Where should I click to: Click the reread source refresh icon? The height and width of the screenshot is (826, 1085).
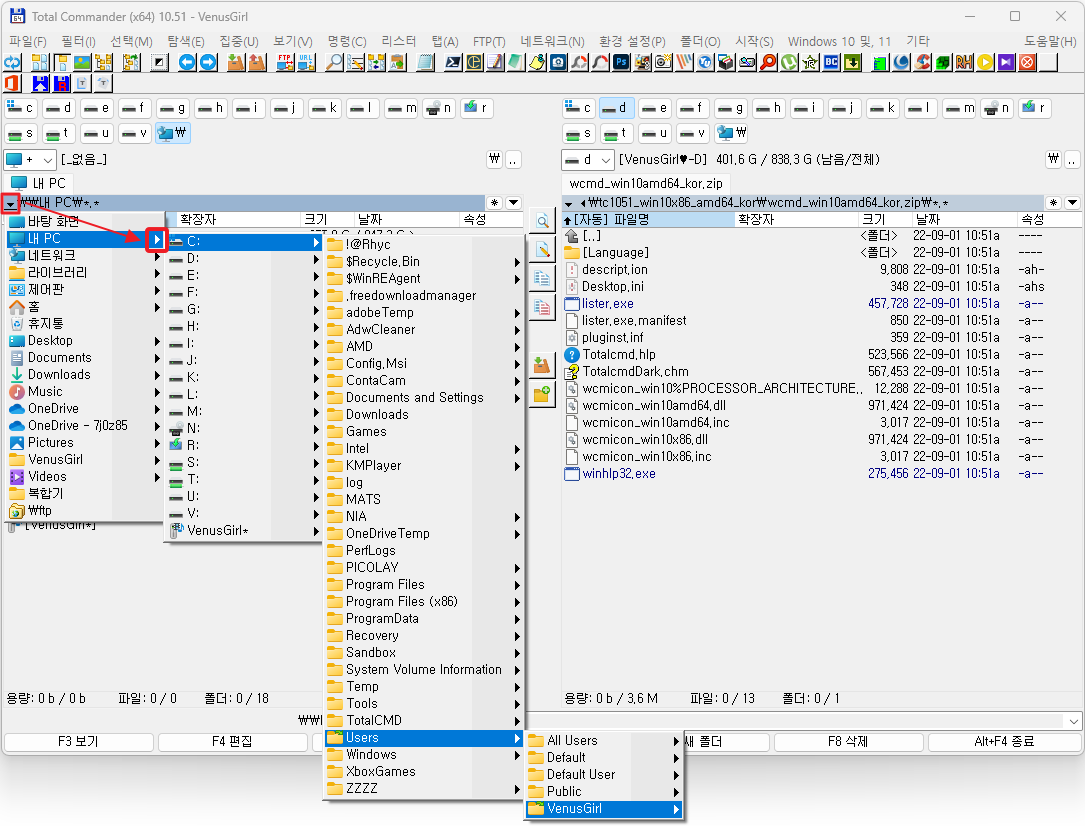(x=12, y=62)
